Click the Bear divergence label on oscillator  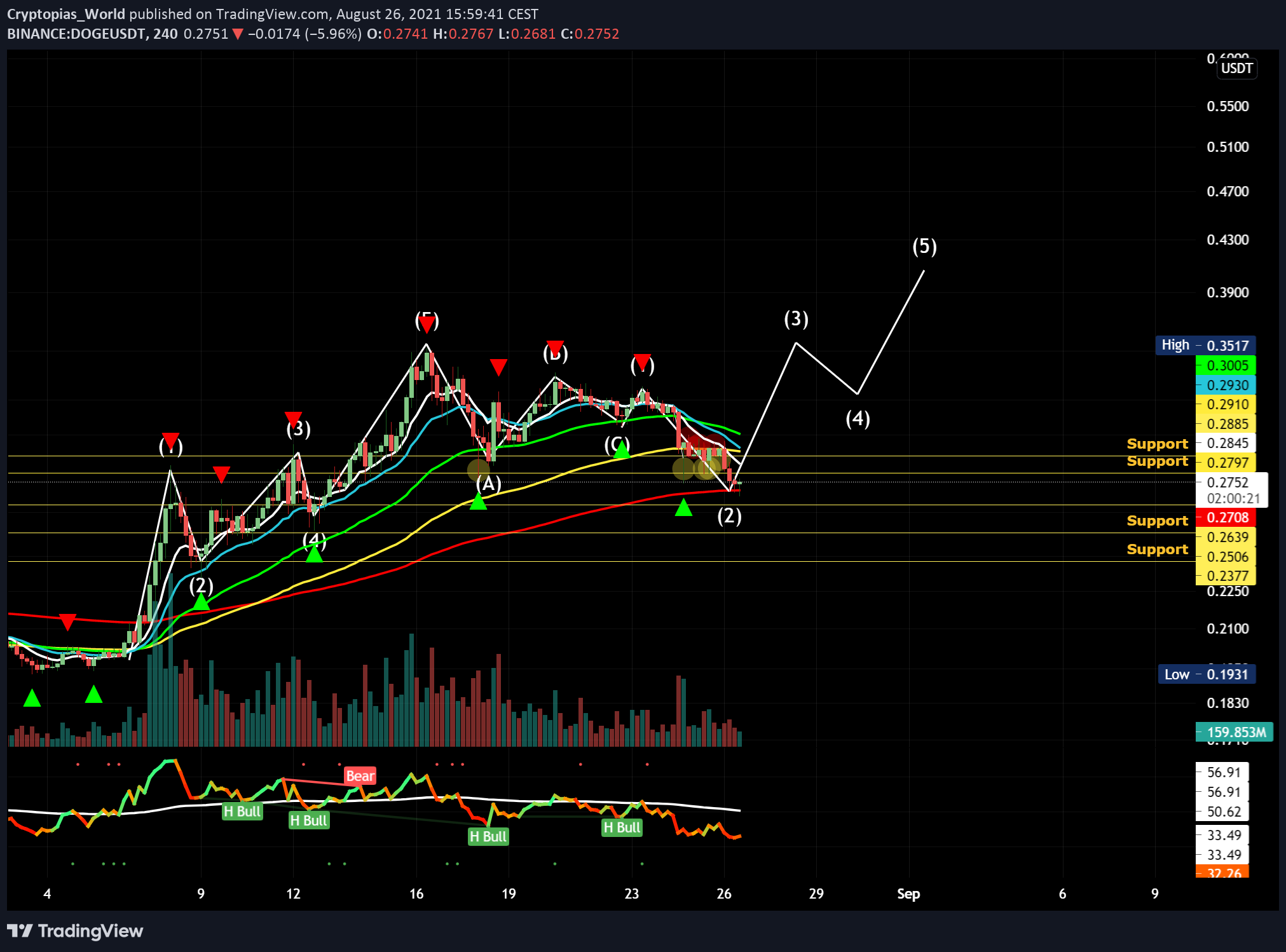click(360, 776)
